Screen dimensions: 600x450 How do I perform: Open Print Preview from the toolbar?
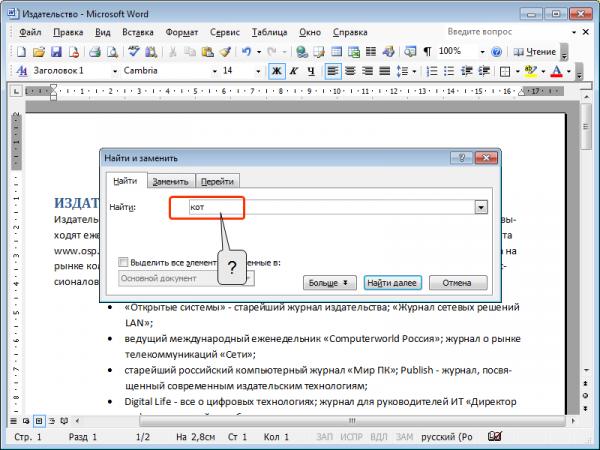[112, 52]
